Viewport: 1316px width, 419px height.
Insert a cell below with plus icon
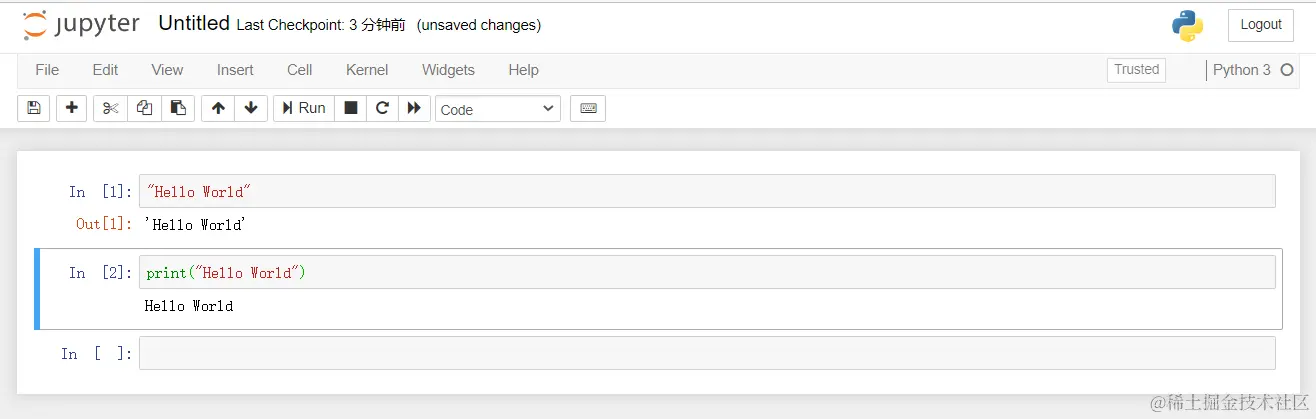pyautogui.click(x=71, y=108)
